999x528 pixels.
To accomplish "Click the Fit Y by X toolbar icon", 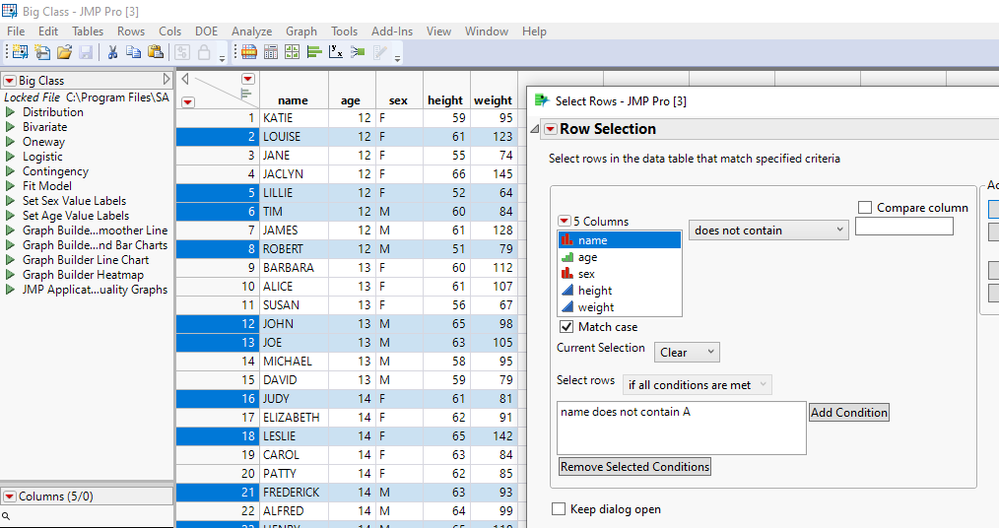I will click(x=336, y=52).
